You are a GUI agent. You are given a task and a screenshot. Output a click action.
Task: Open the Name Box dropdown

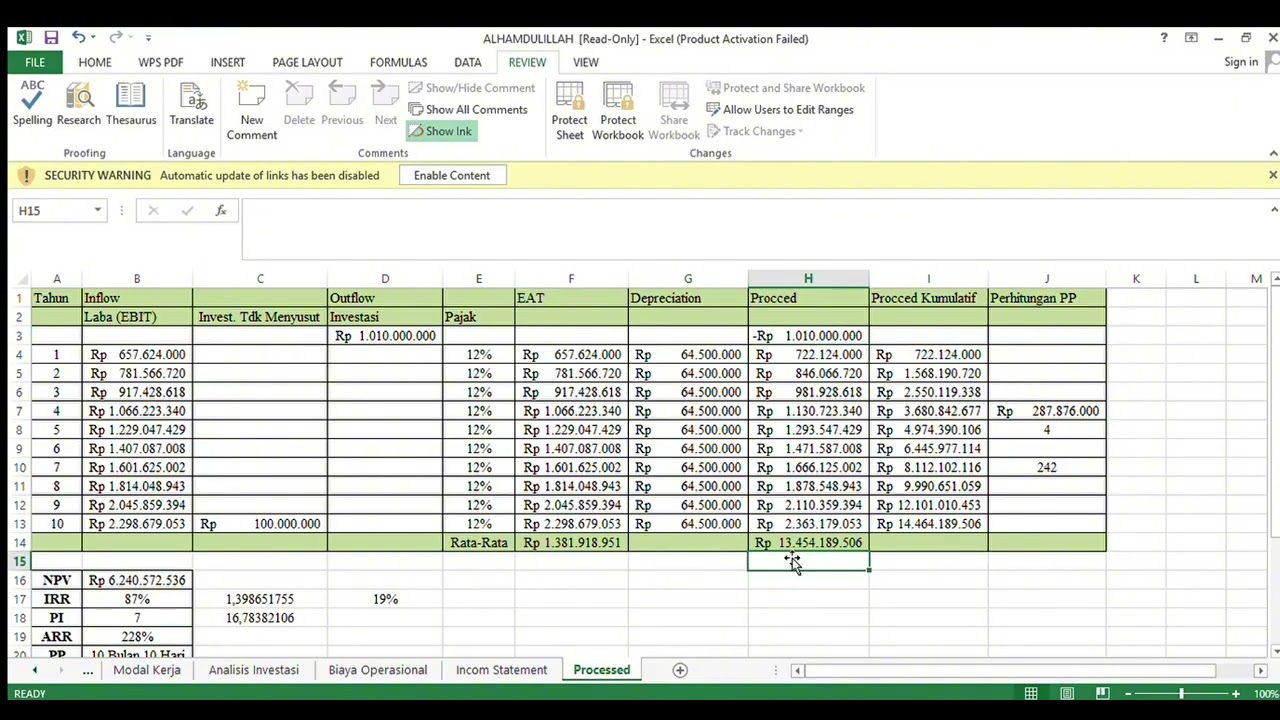point(97,211)
